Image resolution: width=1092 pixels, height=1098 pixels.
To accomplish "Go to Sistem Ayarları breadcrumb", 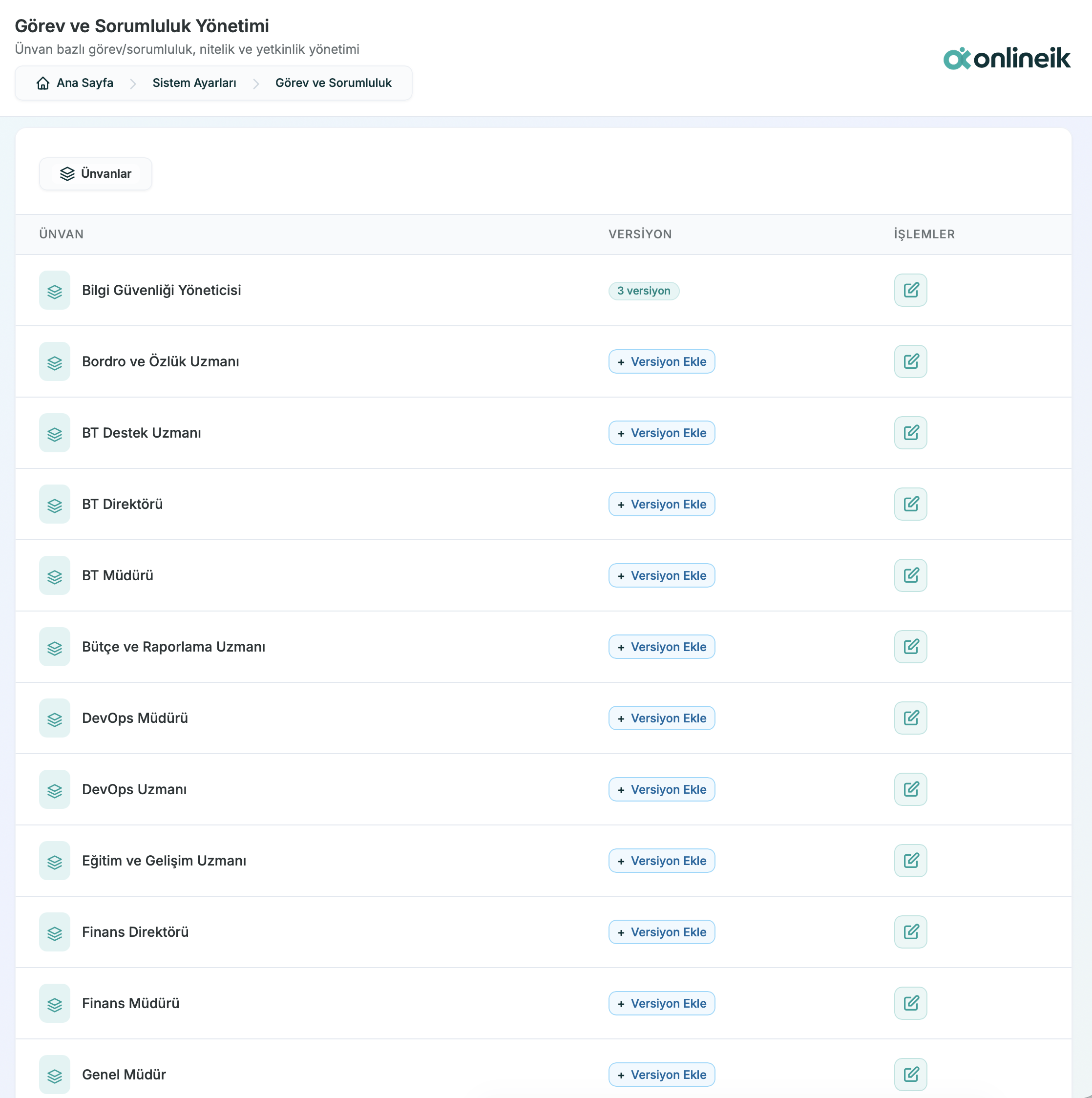I will click(x=194, y=83).
